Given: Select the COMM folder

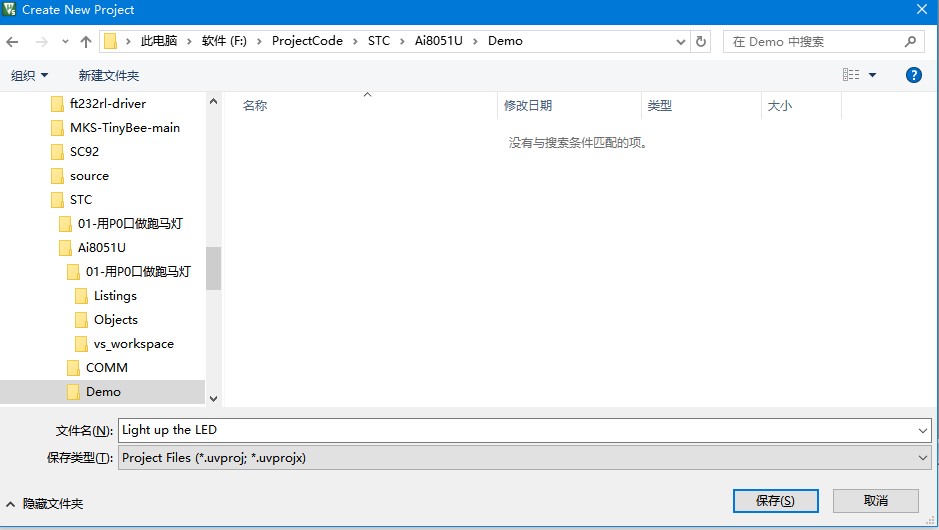Looking at the screenshot, I should (x=107, y=367).
